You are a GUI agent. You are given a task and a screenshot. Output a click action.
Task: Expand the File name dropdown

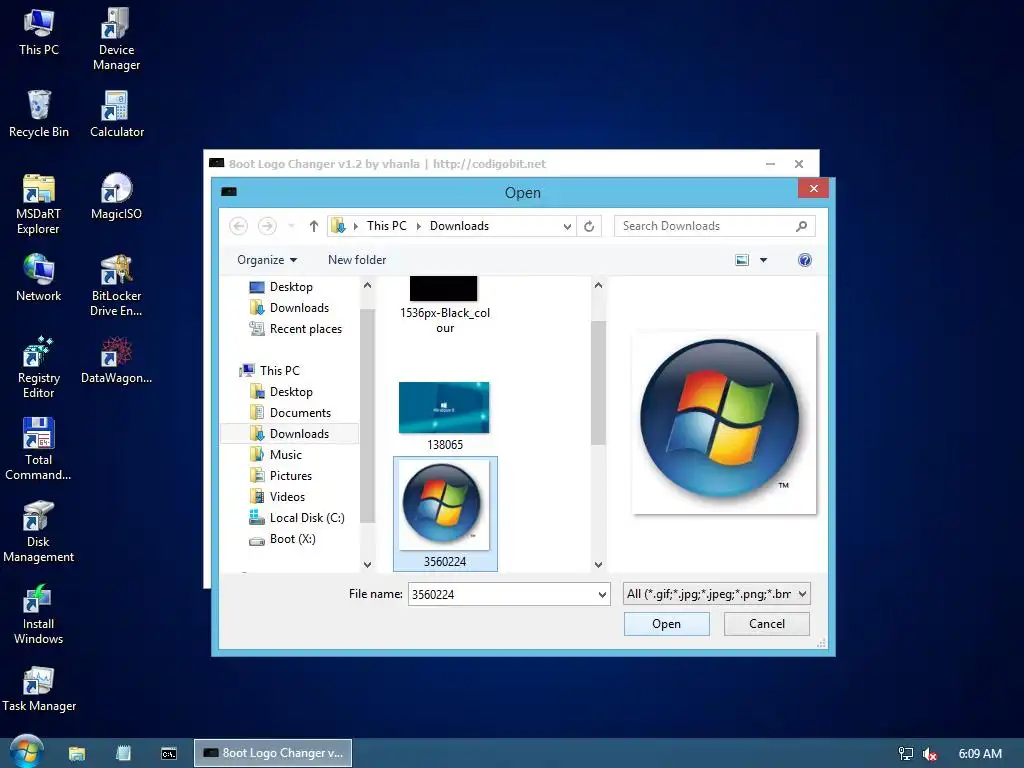coord(601,594)
